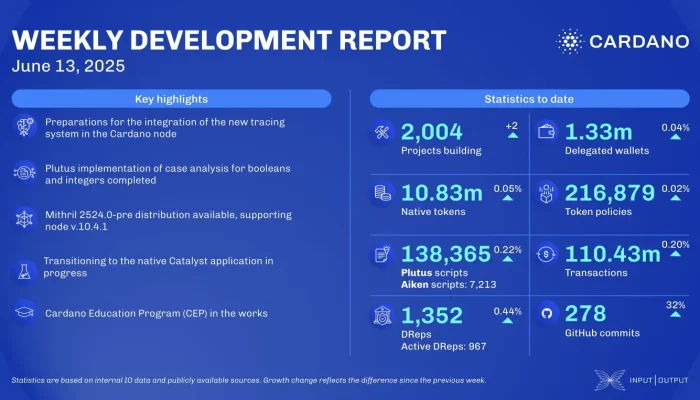The width and height of the screenshot is (700, 400).
Task: Click the Mithril distribution network icon
Action: (25, 218)
